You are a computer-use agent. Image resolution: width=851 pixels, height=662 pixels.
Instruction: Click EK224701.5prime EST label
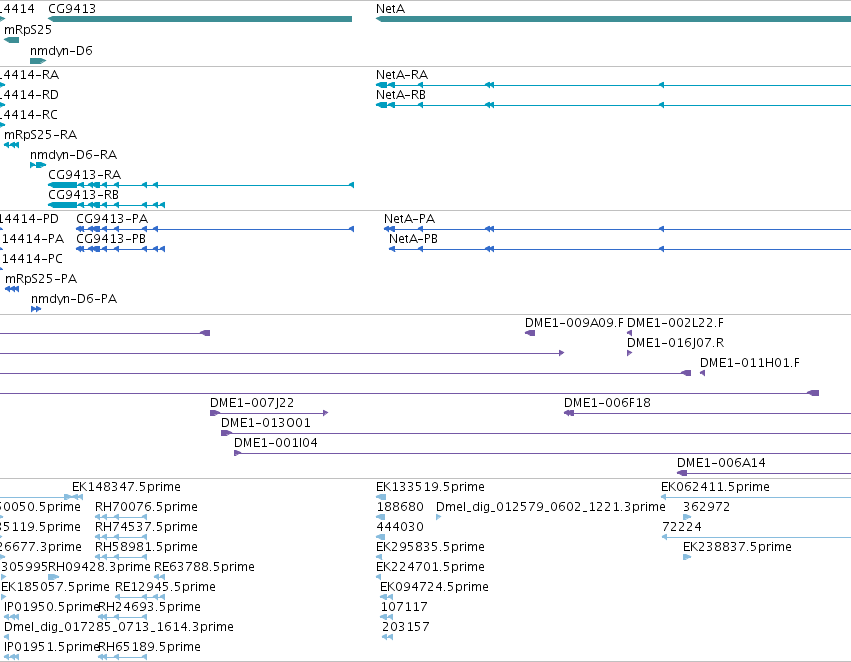pyautogui.click(x=430, y=566)
